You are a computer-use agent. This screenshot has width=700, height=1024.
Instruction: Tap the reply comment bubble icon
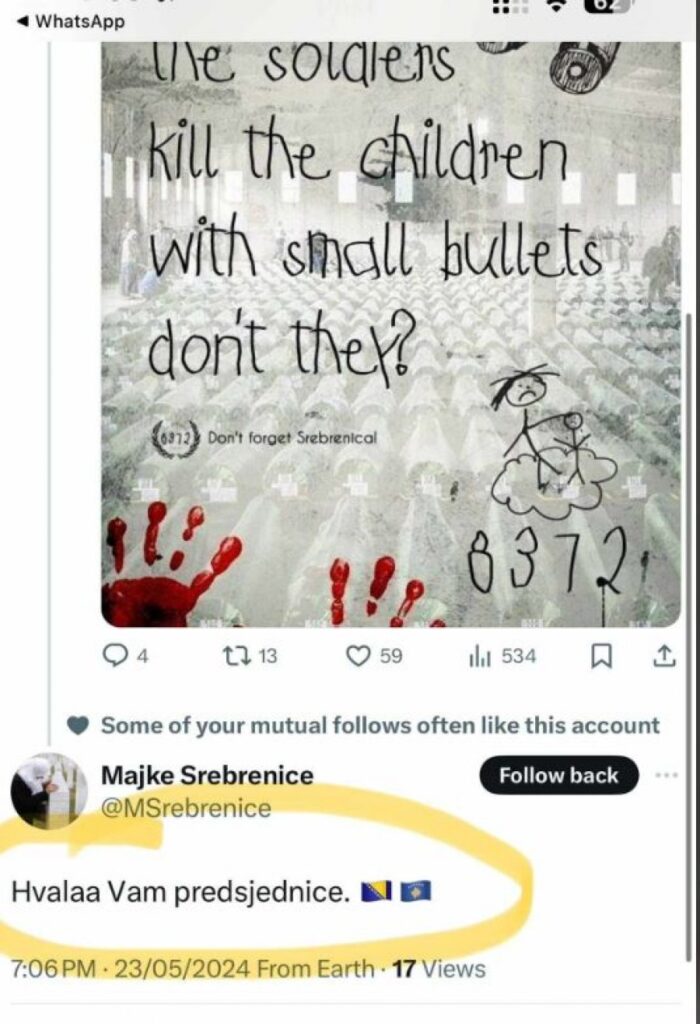(116, 656)
